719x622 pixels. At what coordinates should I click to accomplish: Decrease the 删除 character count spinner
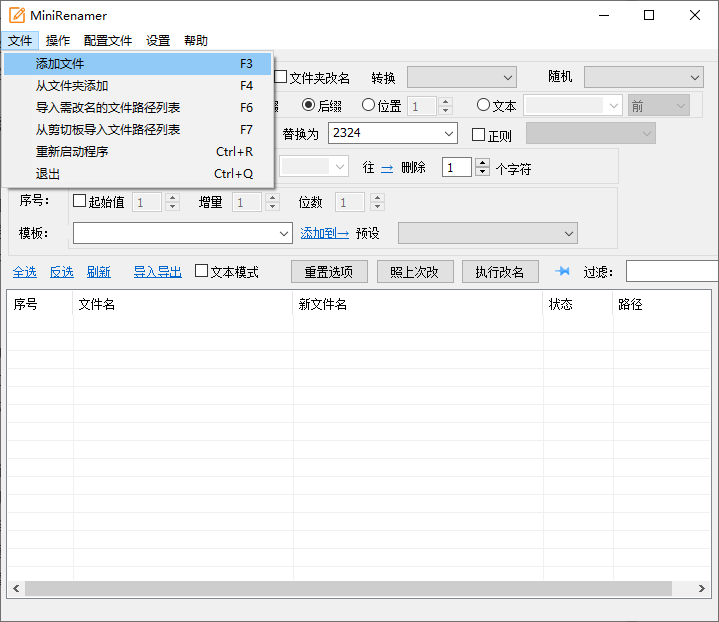(482, 172)
